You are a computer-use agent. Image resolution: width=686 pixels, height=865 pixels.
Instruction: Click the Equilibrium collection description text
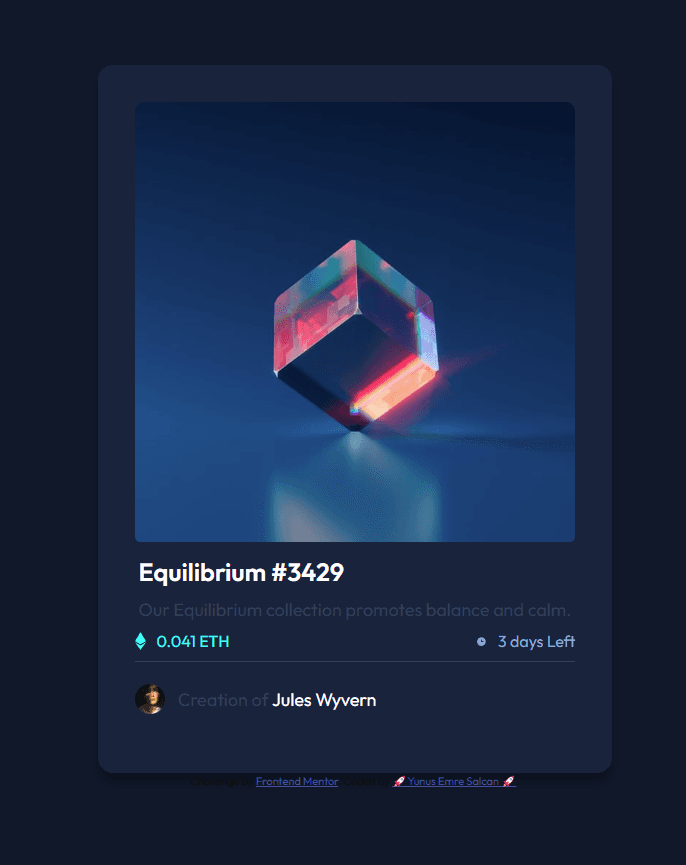(355, 610)
